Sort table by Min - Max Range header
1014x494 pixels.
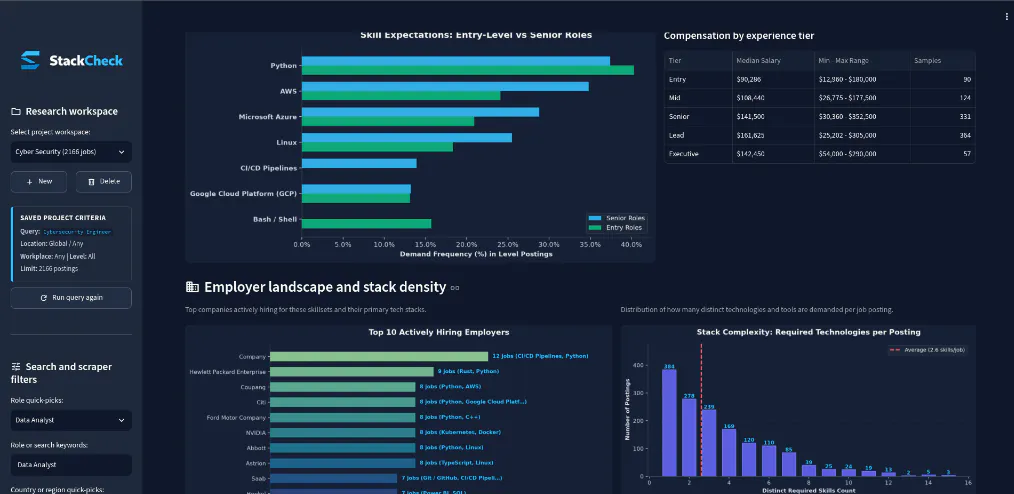coord(862,61)
